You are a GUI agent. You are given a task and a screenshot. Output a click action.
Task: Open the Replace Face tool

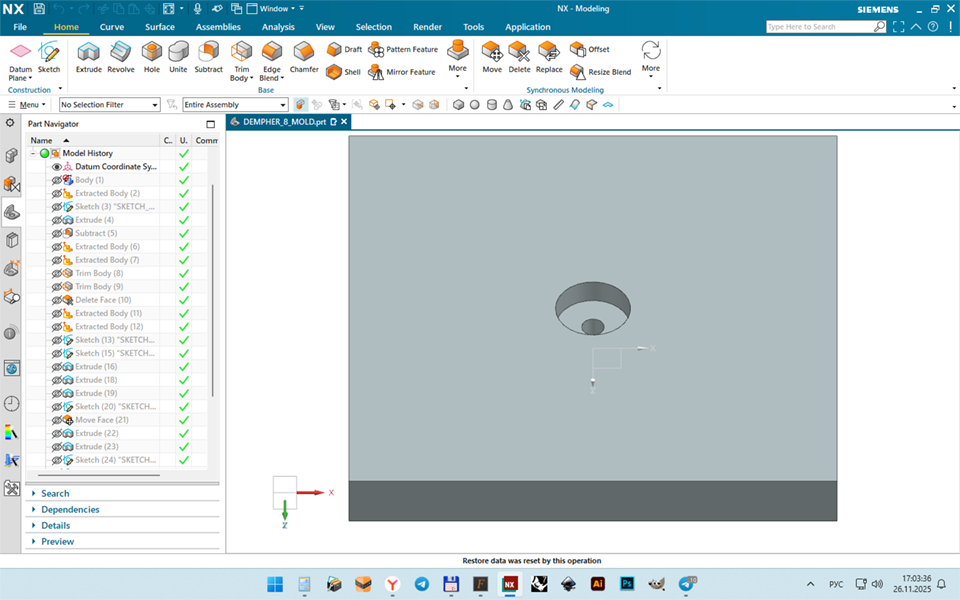pyautogui.click(x=549, y=58)
